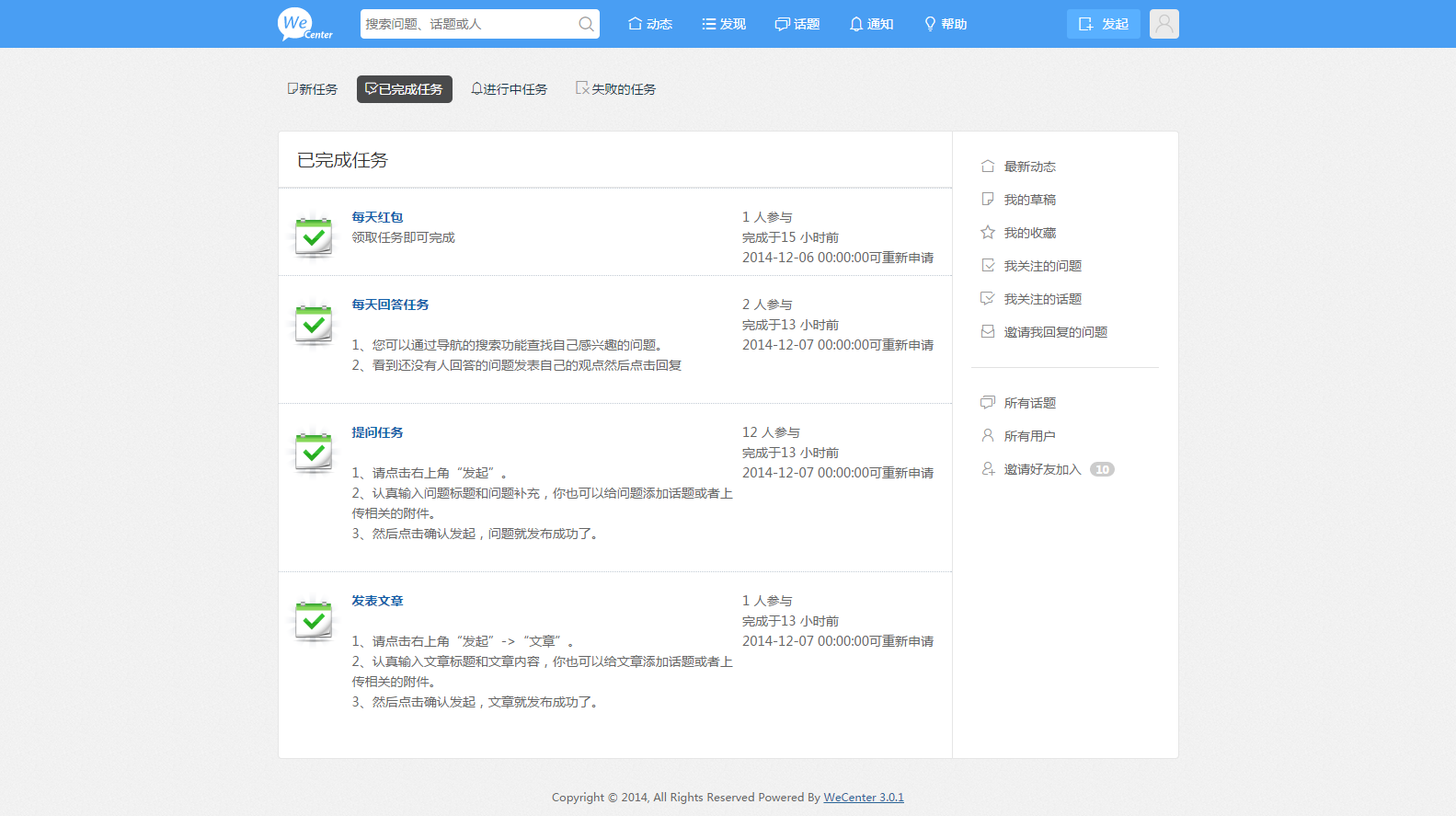1456x816 pixels.
Task: Open 话题 in the top navigation
Action: click(x=797, y=24)
